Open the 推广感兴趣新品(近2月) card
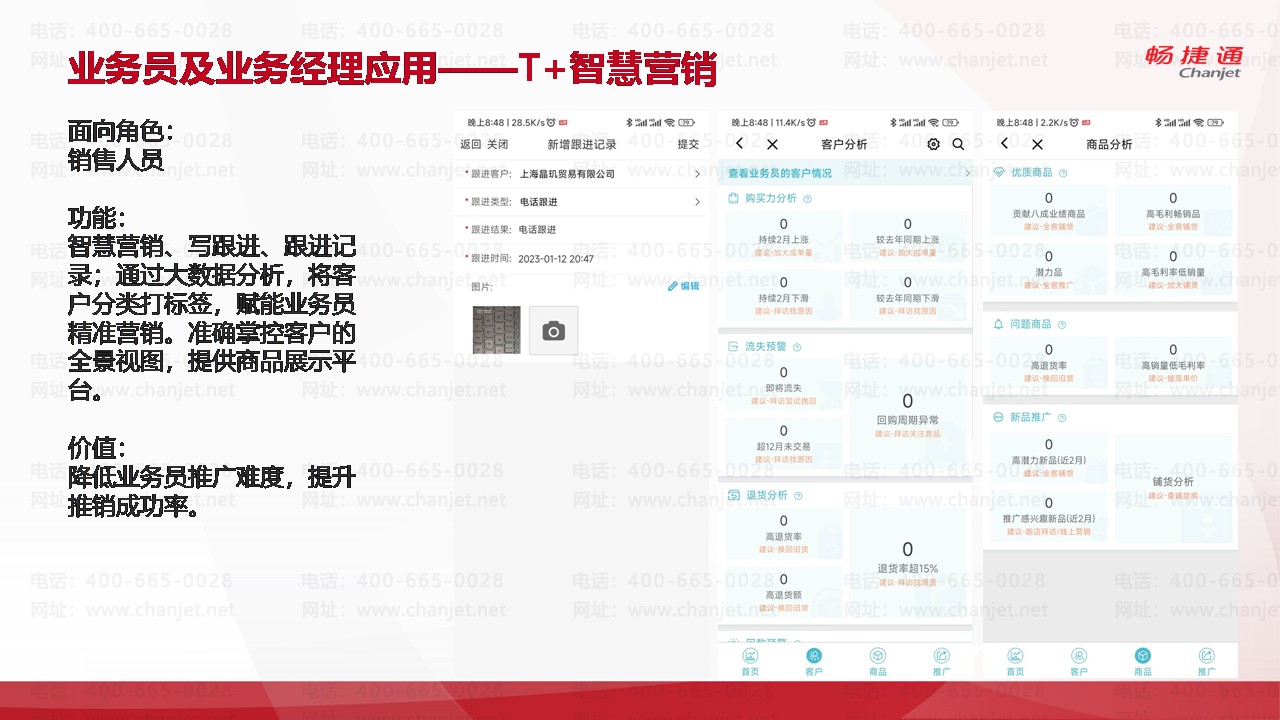 click(1048, 516)
